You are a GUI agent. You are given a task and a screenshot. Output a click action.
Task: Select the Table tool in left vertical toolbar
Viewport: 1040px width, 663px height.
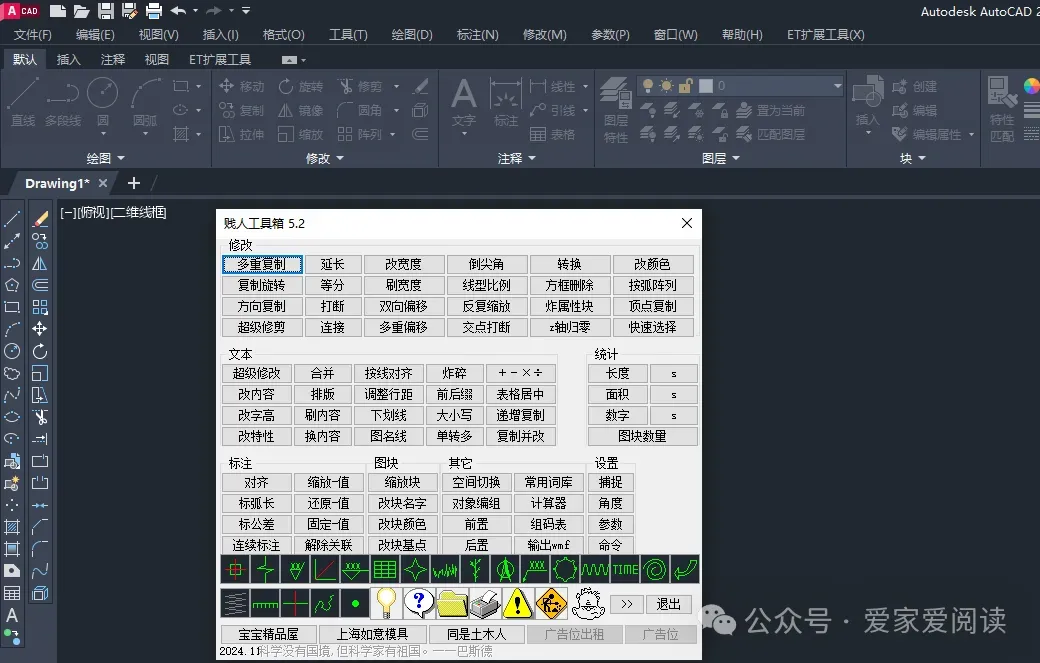[12, 593]
